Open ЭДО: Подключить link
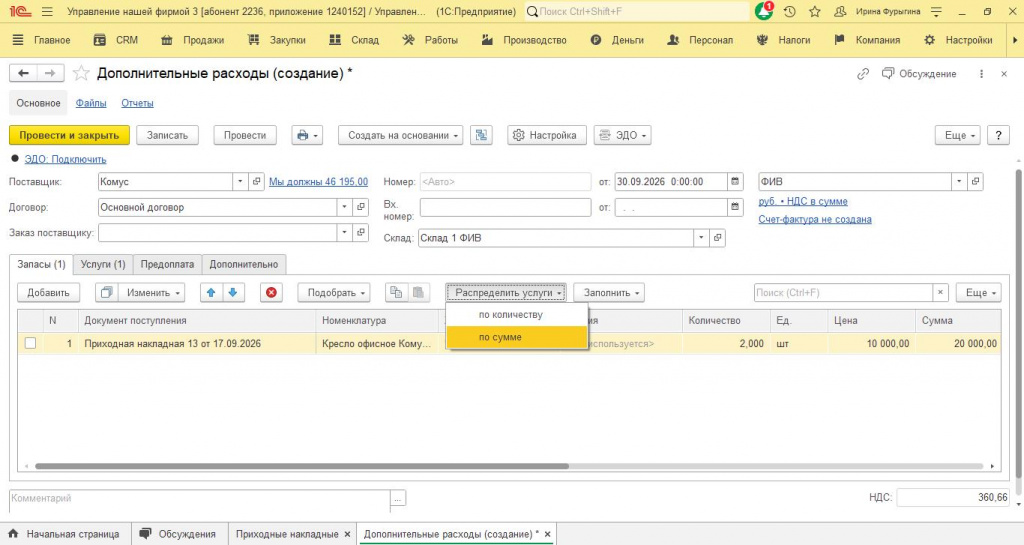 pyautogui.click(x=65, y=159)
